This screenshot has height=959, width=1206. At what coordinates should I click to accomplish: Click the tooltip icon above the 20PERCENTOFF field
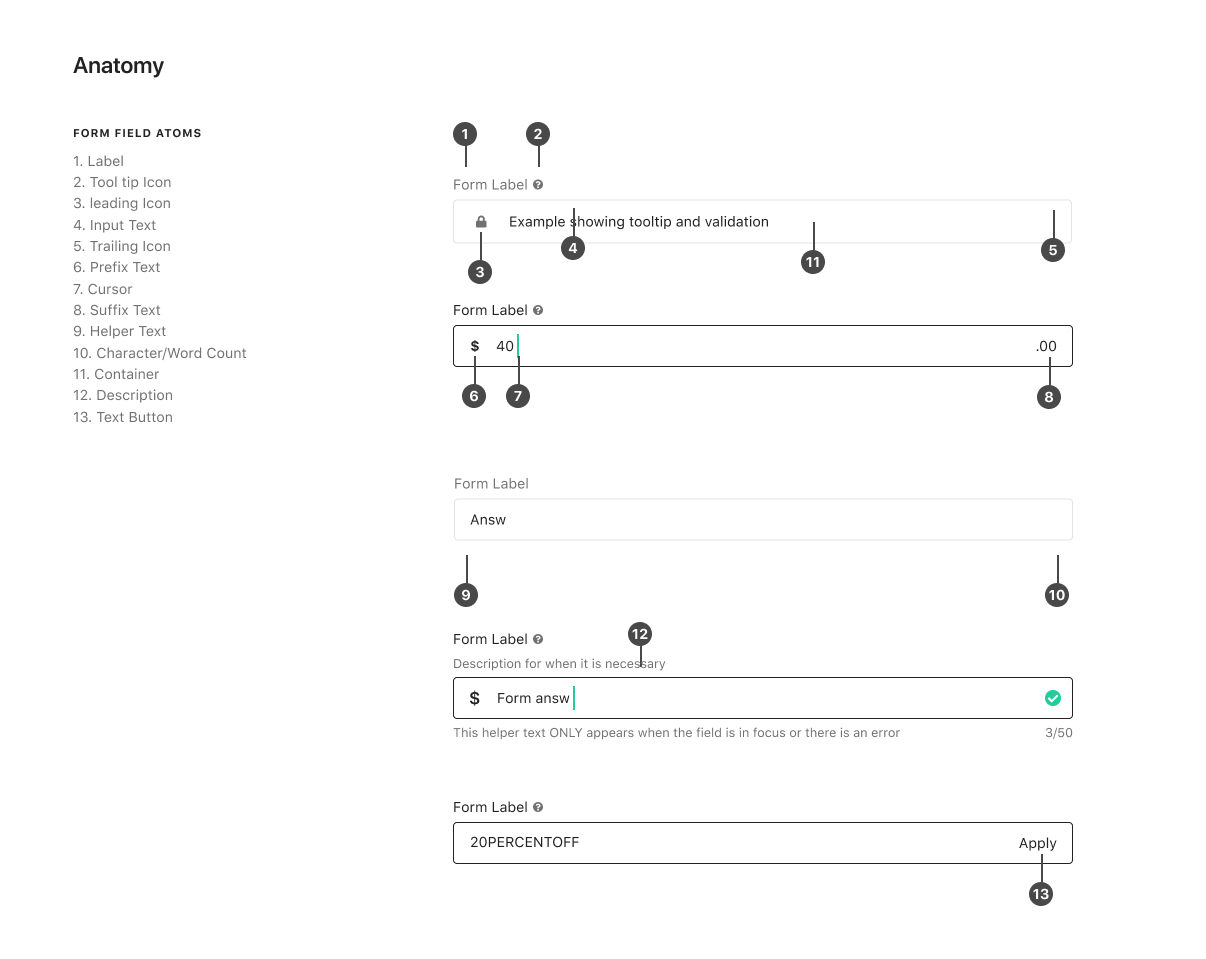coord(538,807)
